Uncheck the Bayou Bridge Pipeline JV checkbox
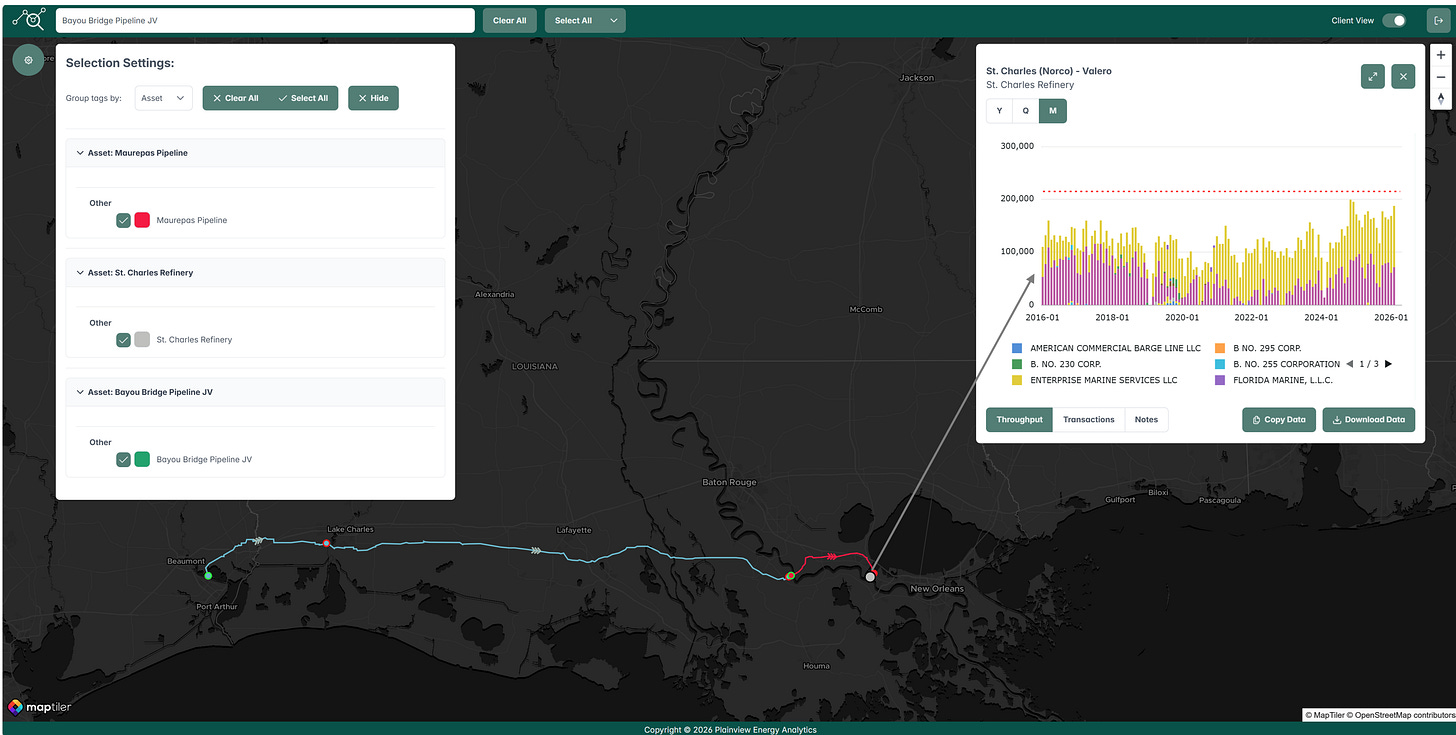The height and width of the screenshot is (735, 1456). click(x=123, y=460)
